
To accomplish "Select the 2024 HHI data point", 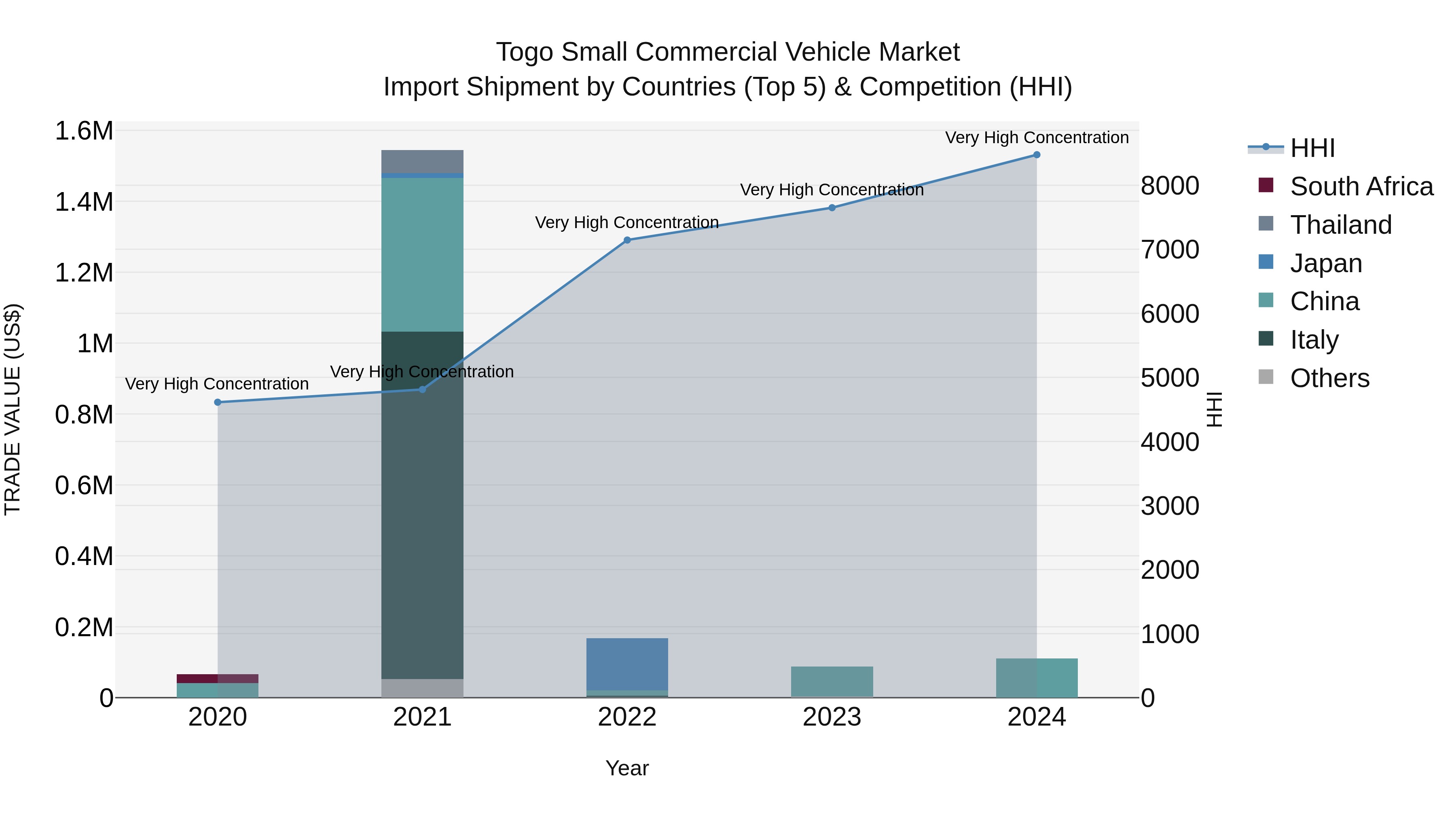I will tap(1037, 155).
